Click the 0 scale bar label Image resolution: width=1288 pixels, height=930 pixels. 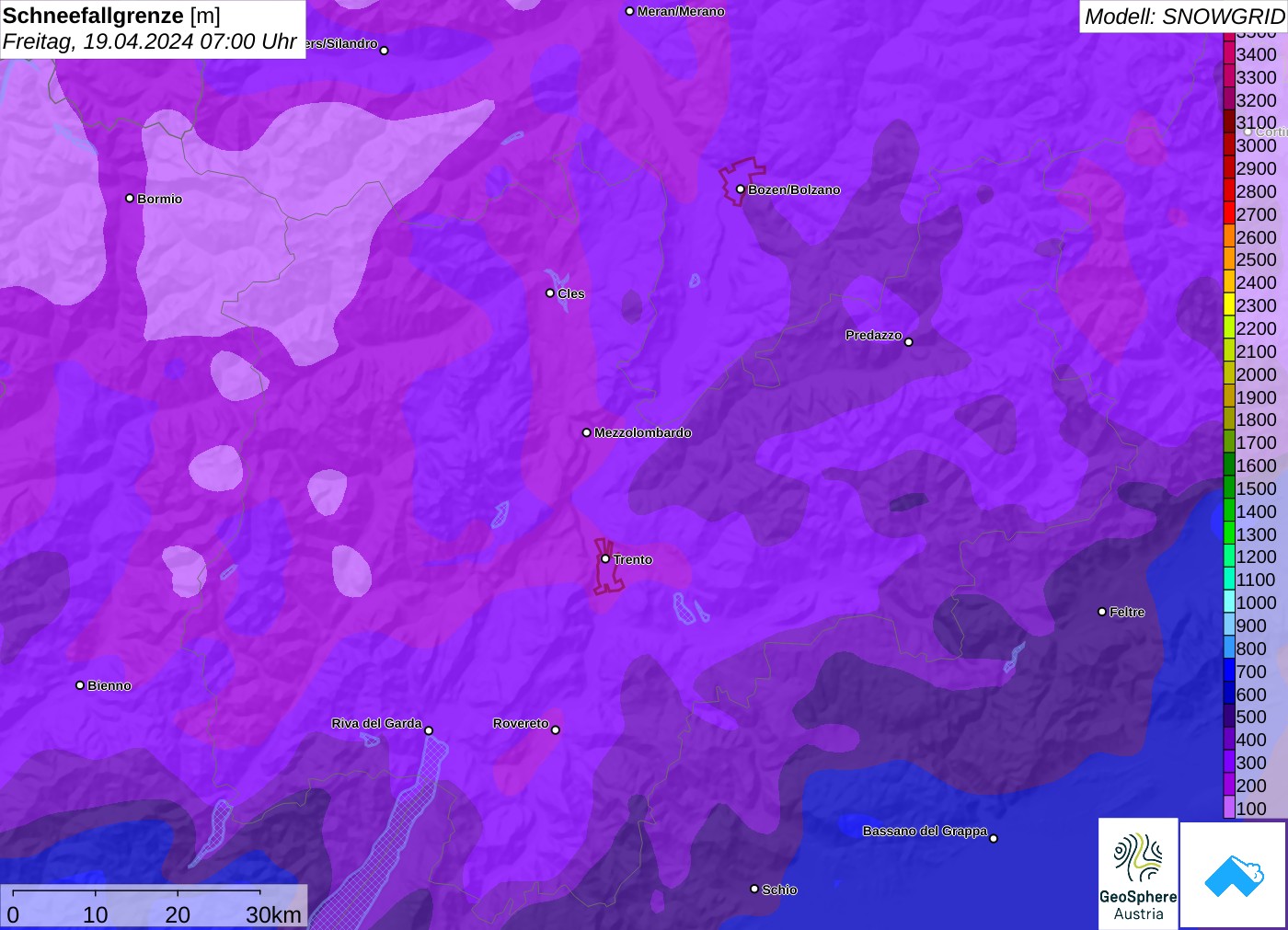coord(13,914)
